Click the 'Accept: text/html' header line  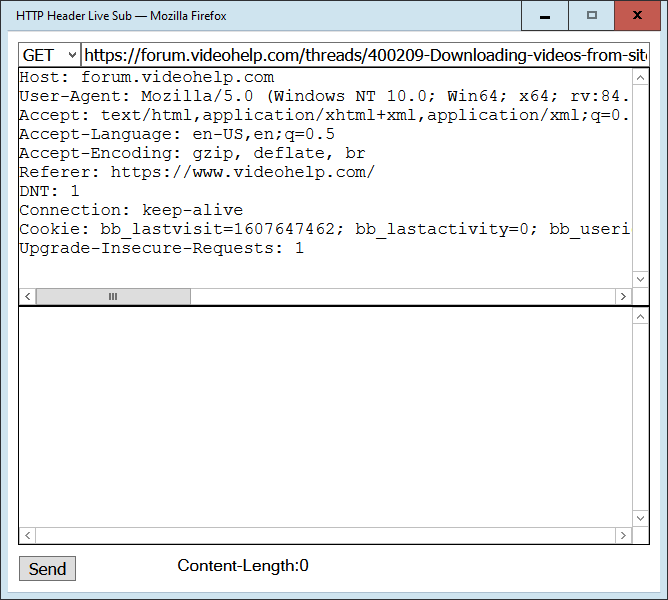coord(324,115)
